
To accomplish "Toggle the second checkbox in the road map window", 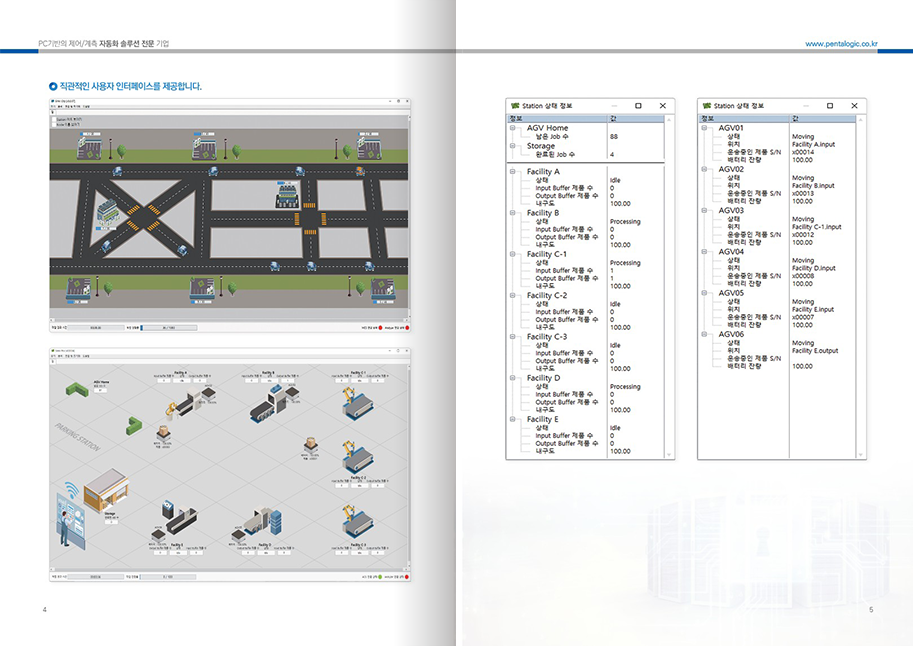I will [54, 123].
